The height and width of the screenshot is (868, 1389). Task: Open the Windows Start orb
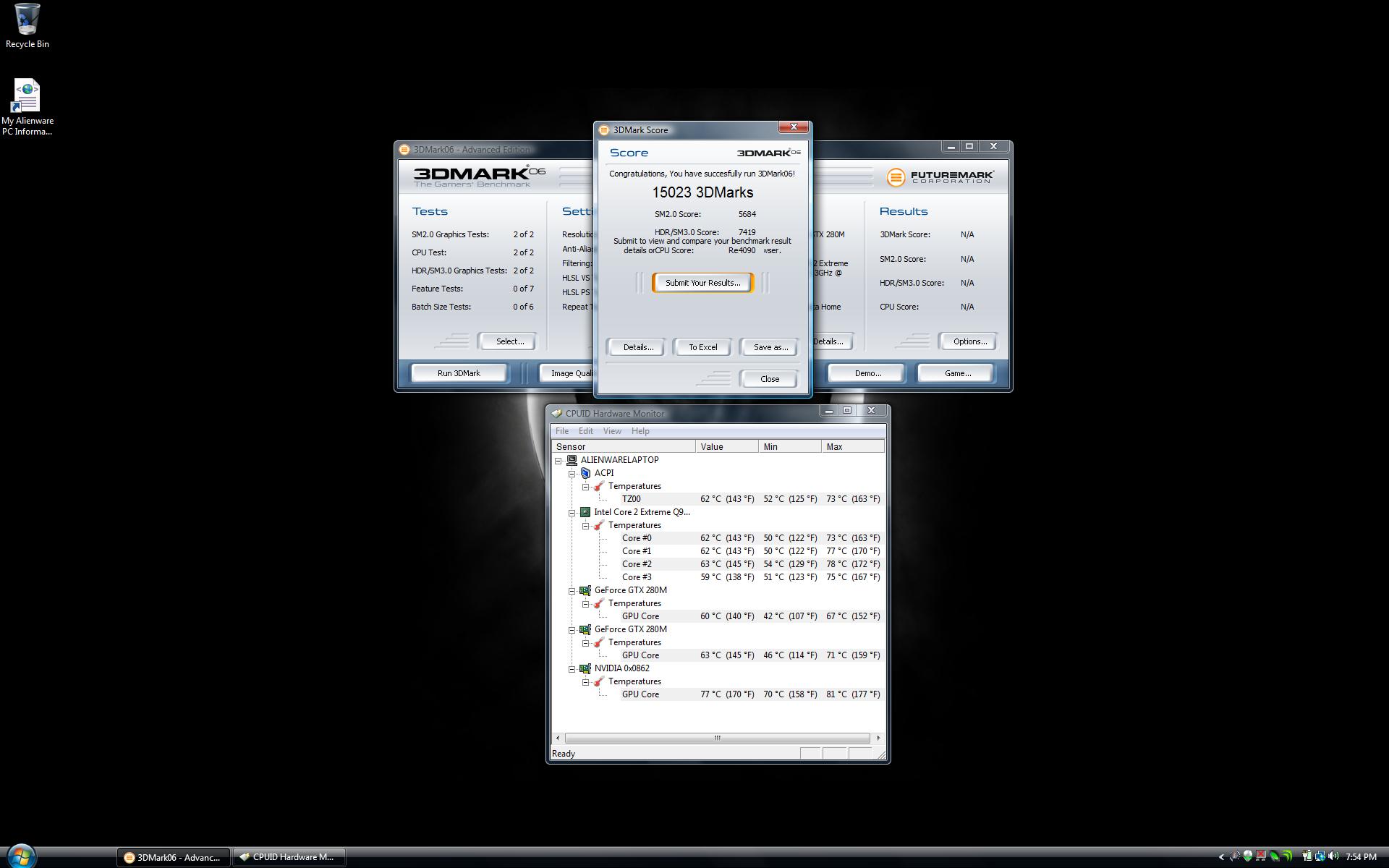point(21,855)
